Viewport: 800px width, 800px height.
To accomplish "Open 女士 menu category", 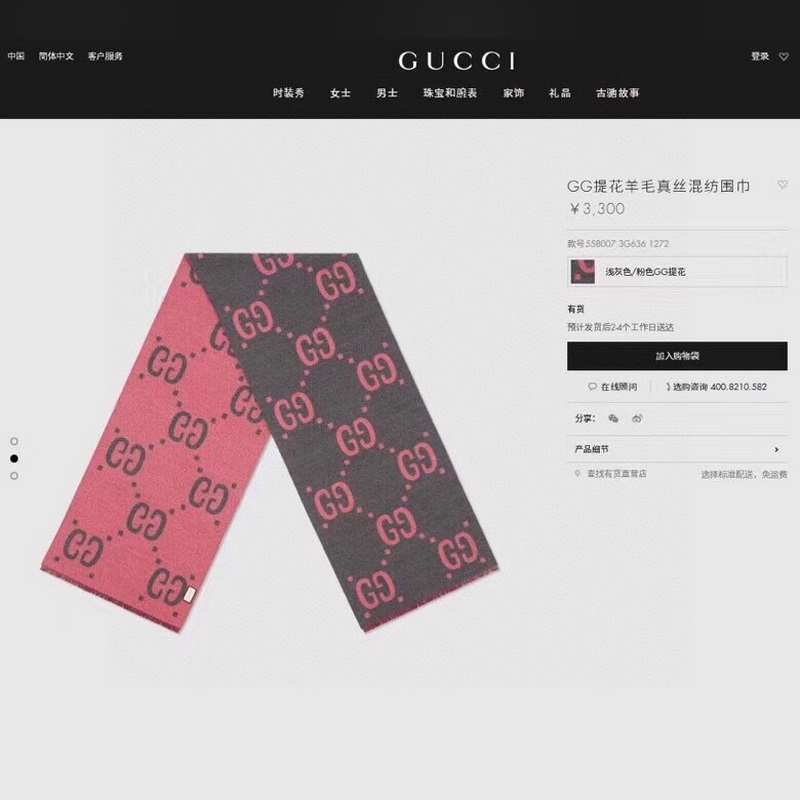I will 340,93.
